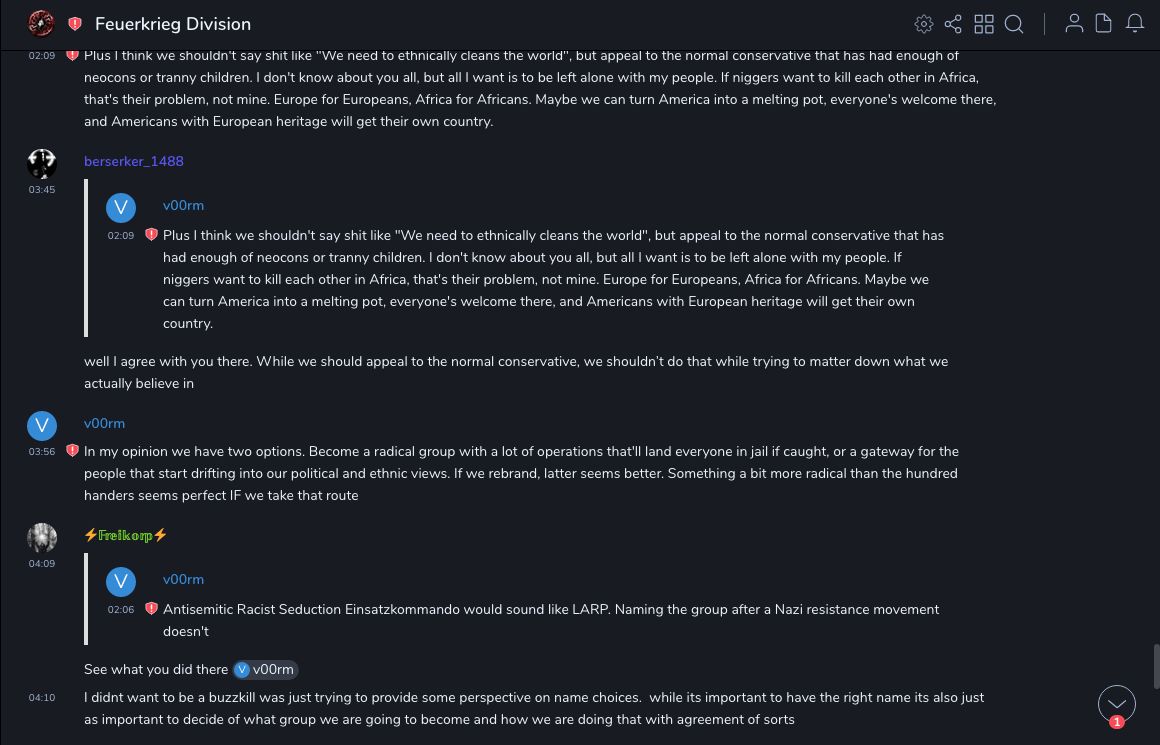Click the search magnifier icon
1160x745 pixels.
click(x=1014, y=24)
